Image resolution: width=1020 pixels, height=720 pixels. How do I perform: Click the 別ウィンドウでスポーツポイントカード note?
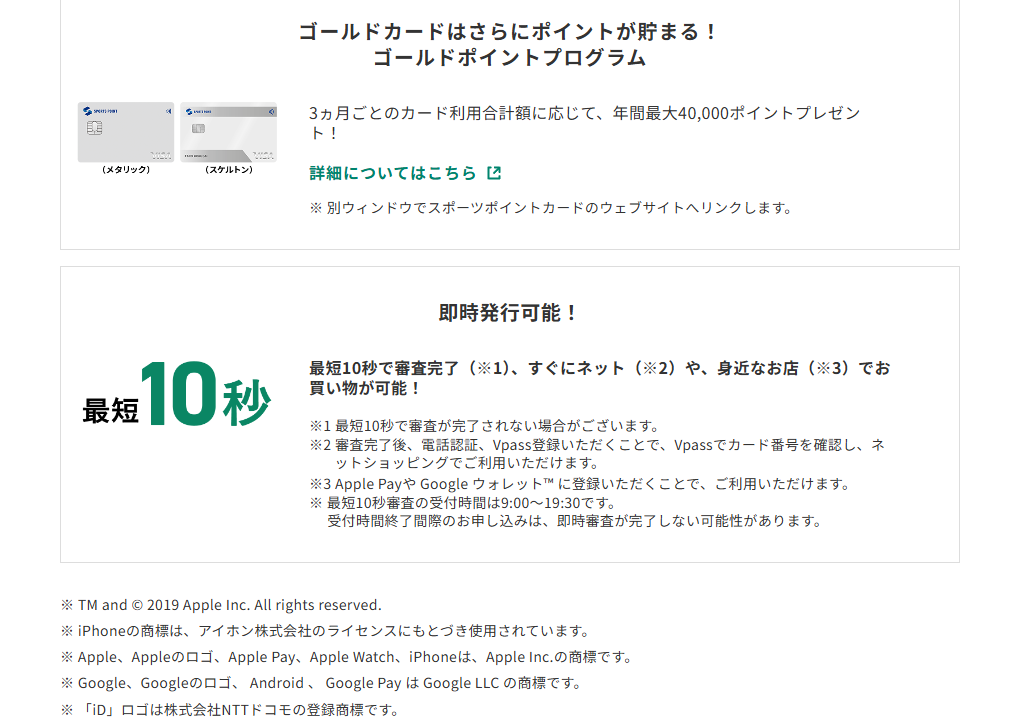coord(551,208)
